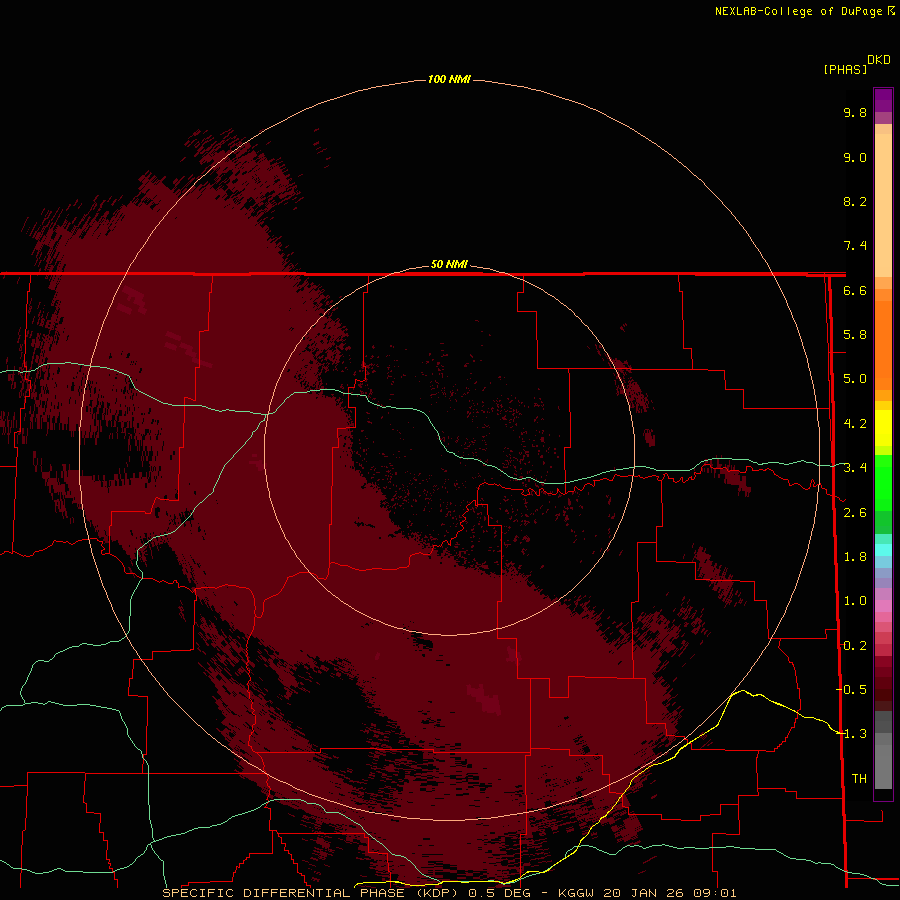Click the DKD label above the color scale
The height and width of the screenshot is (900, 900).
[879, 60]
